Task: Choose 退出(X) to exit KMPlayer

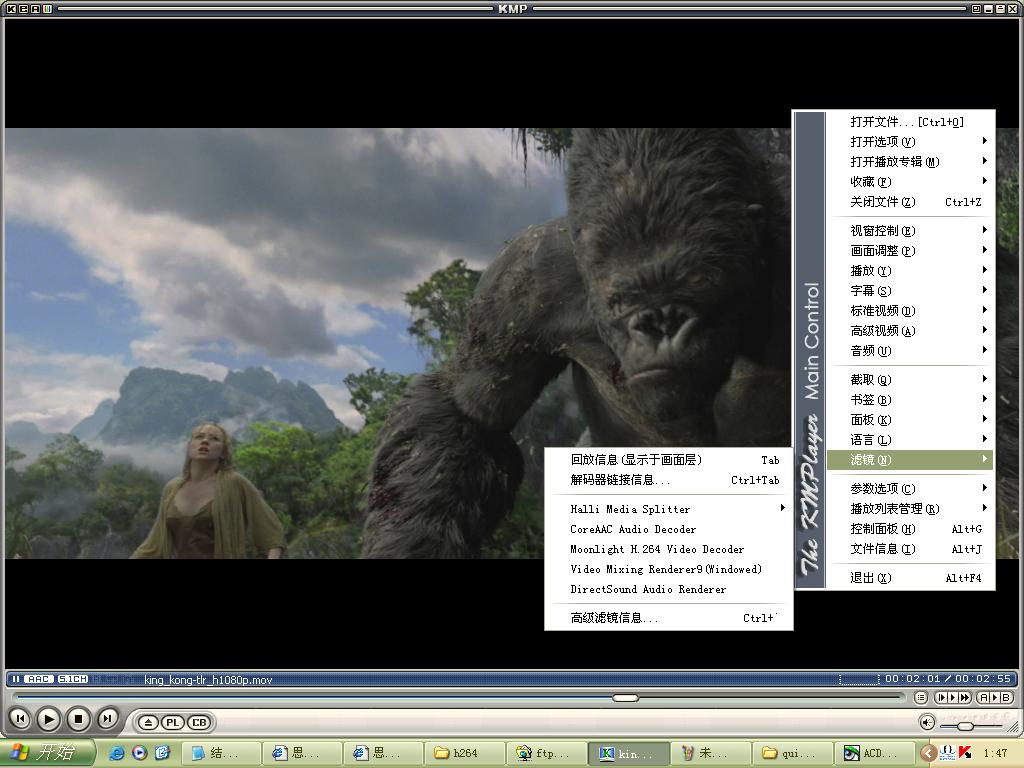Action: click(x=910, y=578)
